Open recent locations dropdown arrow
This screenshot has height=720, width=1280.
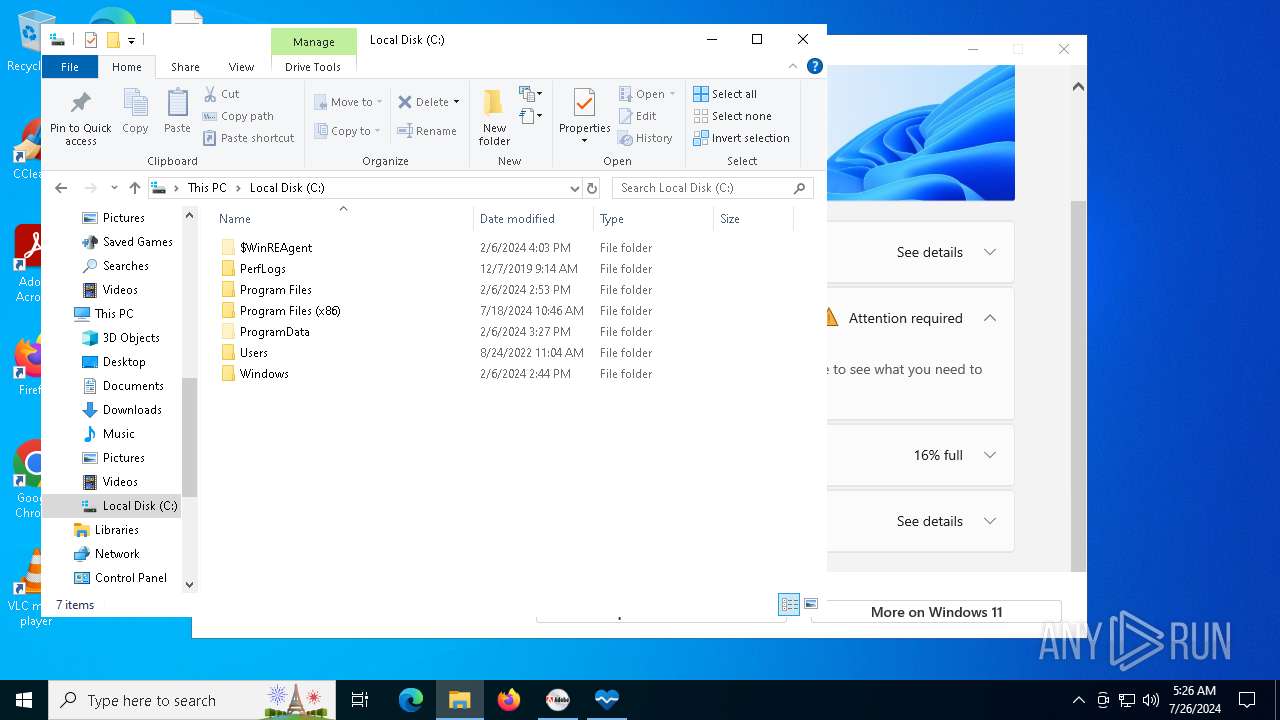tap(114, 188)
